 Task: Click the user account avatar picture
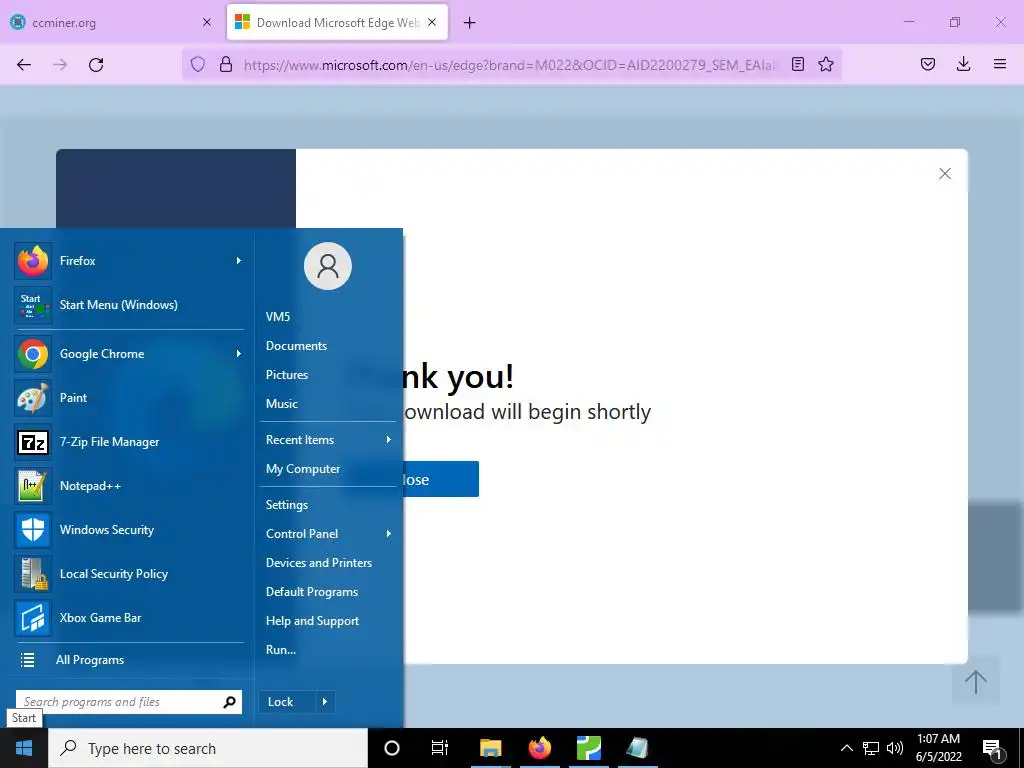click(x=328, y=266)
